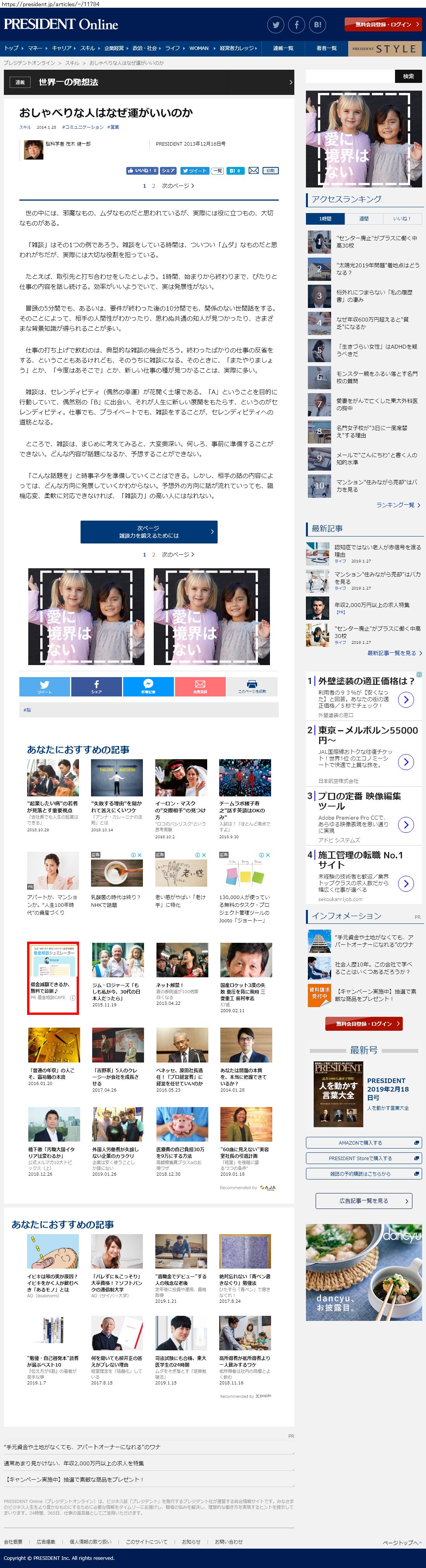Switch ranking to the 週間 tab
The image size is (426, 1568).
(364, 218)
